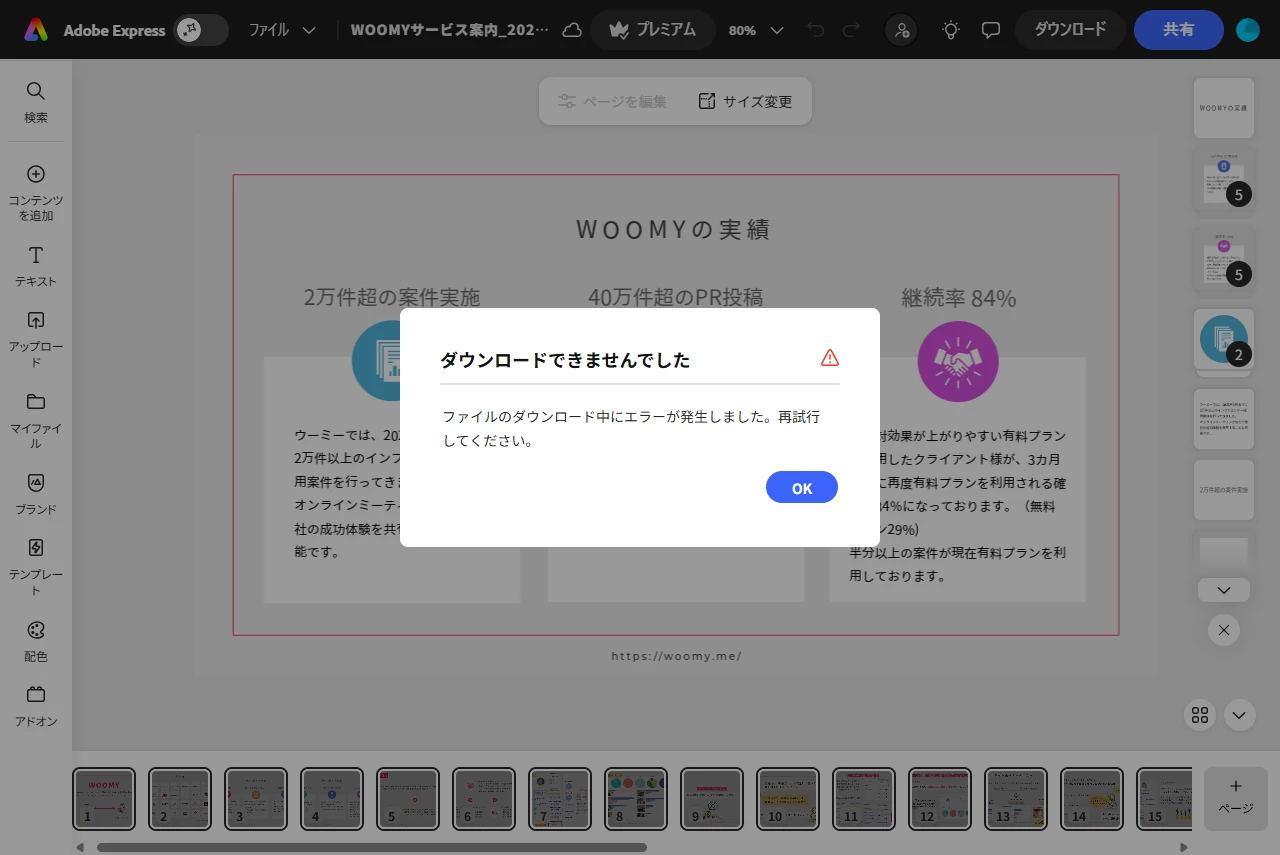This screenshot has width=1280, height=855.
Task: Click the red warning triangle icon in dialog
Action: tap(830, 358)
